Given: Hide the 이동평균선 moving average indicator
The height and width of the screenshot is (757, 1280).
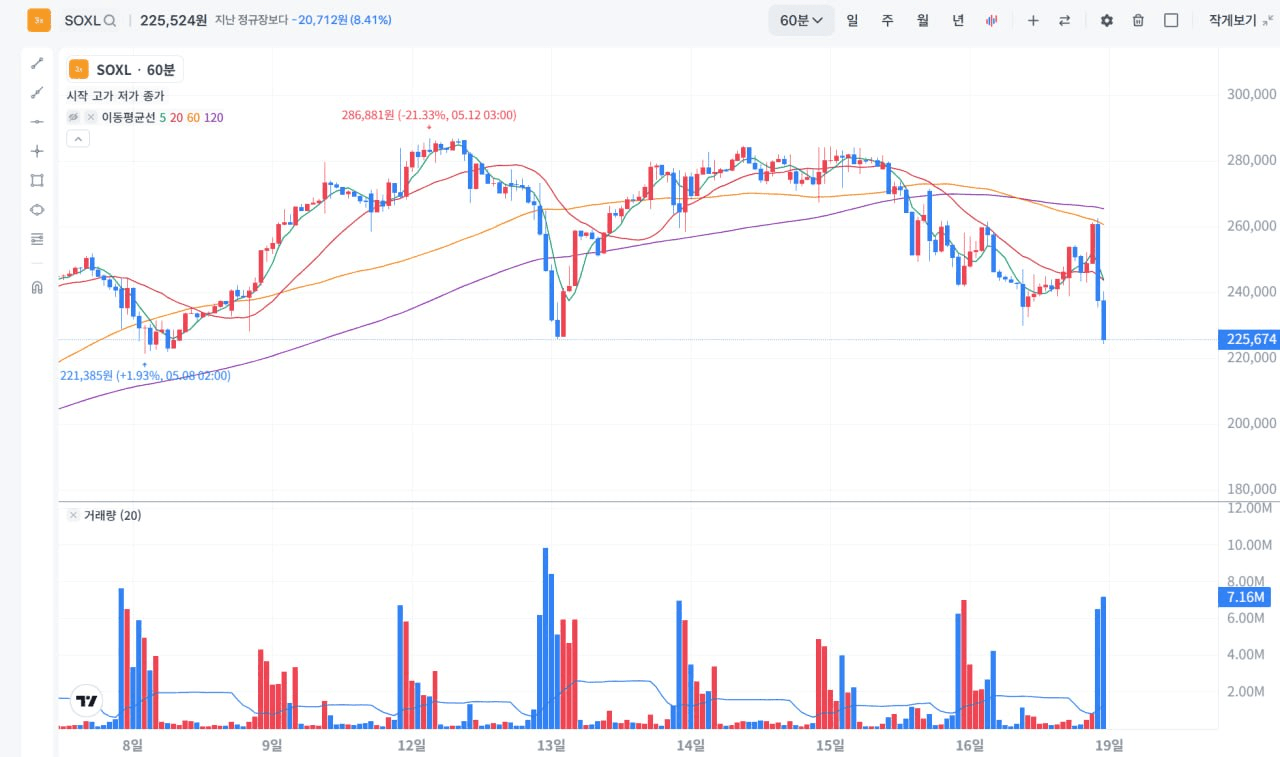Looking at the screenshot, I should point(73,117).
